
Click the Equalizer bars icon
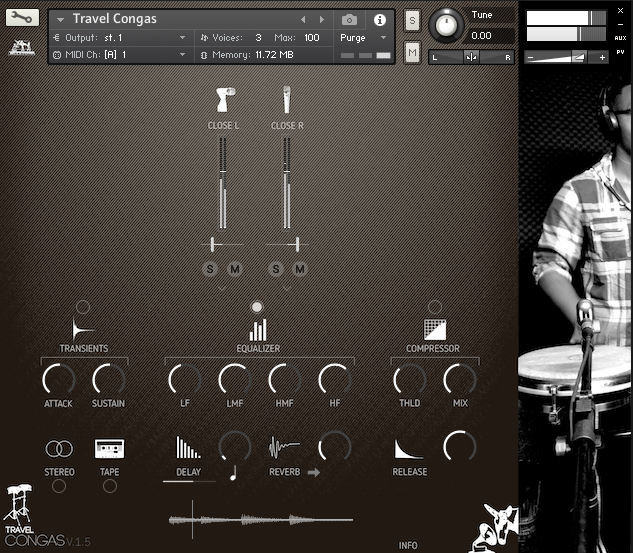(258, 330)
